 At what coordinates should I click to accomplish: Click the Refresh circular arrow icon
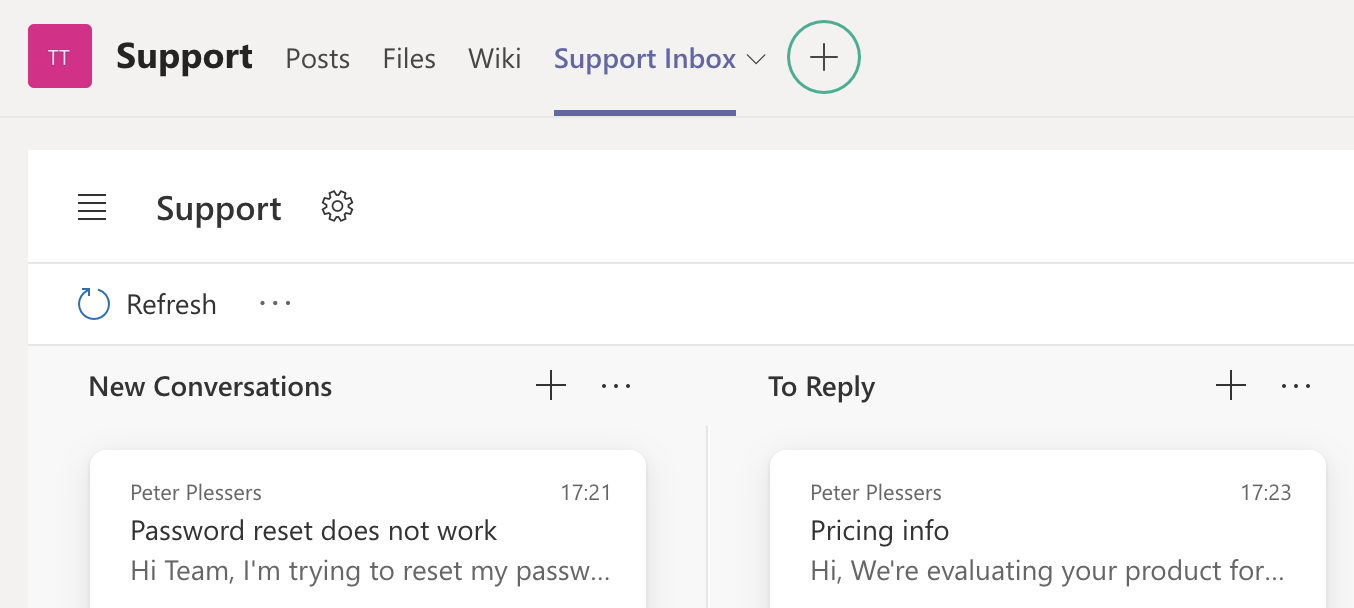coord(94,304)
